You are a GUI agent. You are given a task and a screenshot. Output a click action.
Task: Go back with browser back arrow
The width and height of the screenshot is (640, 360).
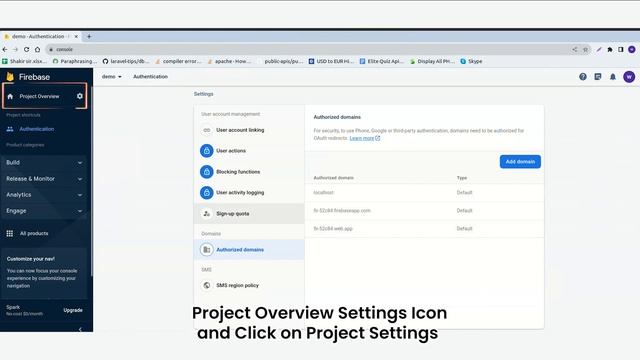click(x=5, y=49)
